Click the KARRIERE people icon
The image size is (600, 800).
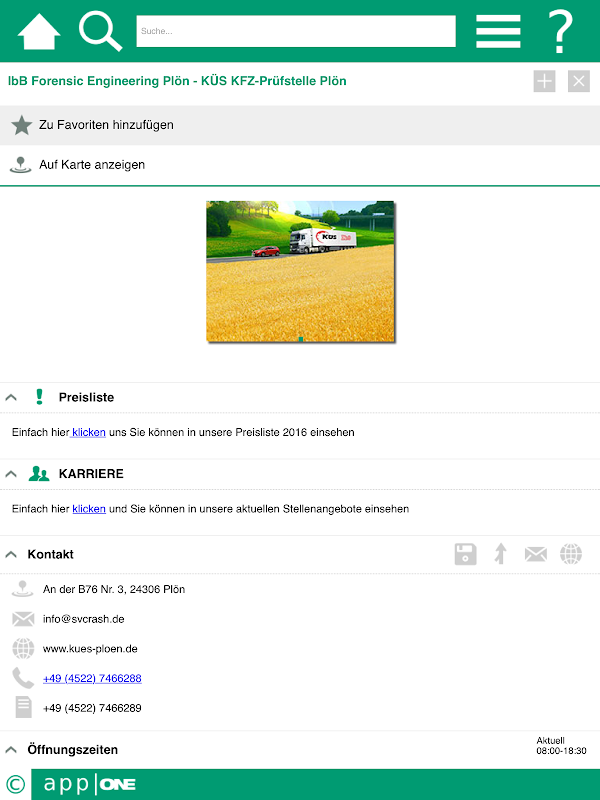point(39,473)
